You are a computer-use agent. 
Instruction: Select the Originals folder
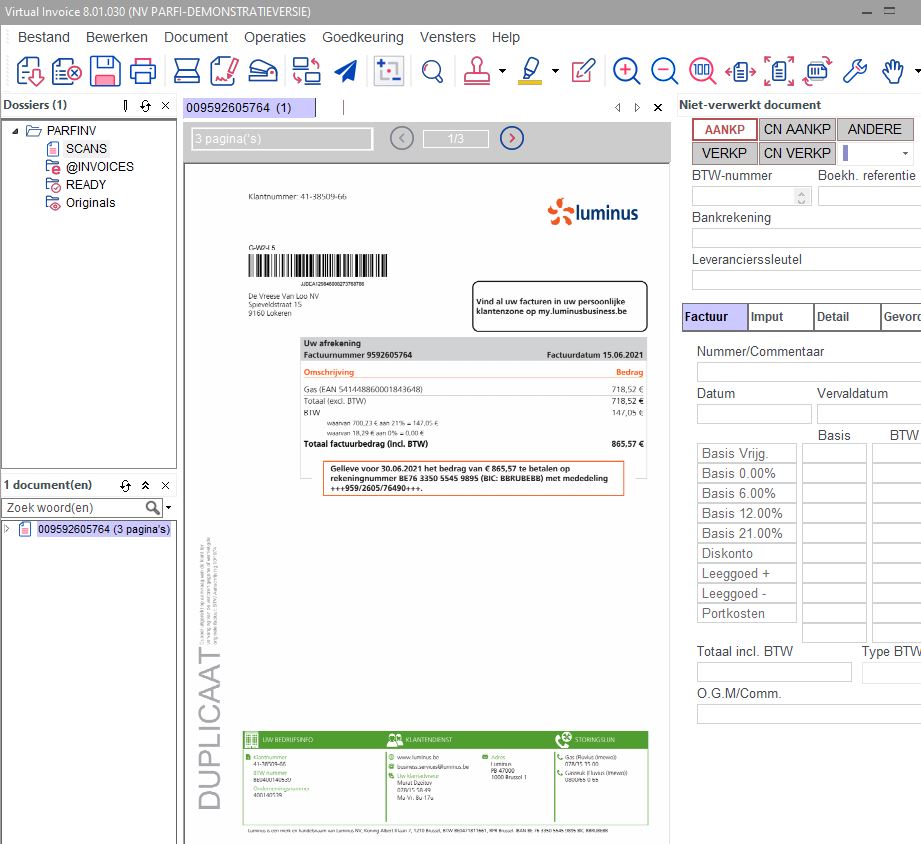pyautogui.click(x=90, y=203)
